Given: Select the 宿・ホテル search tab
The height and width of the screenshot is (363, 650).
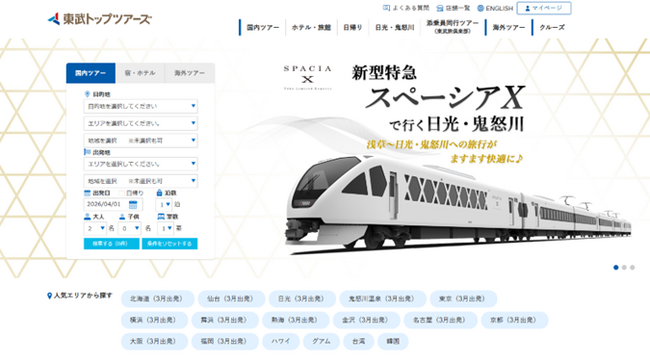Looking at the screenshot, I should pyautogui.click(x=140, y=73).
